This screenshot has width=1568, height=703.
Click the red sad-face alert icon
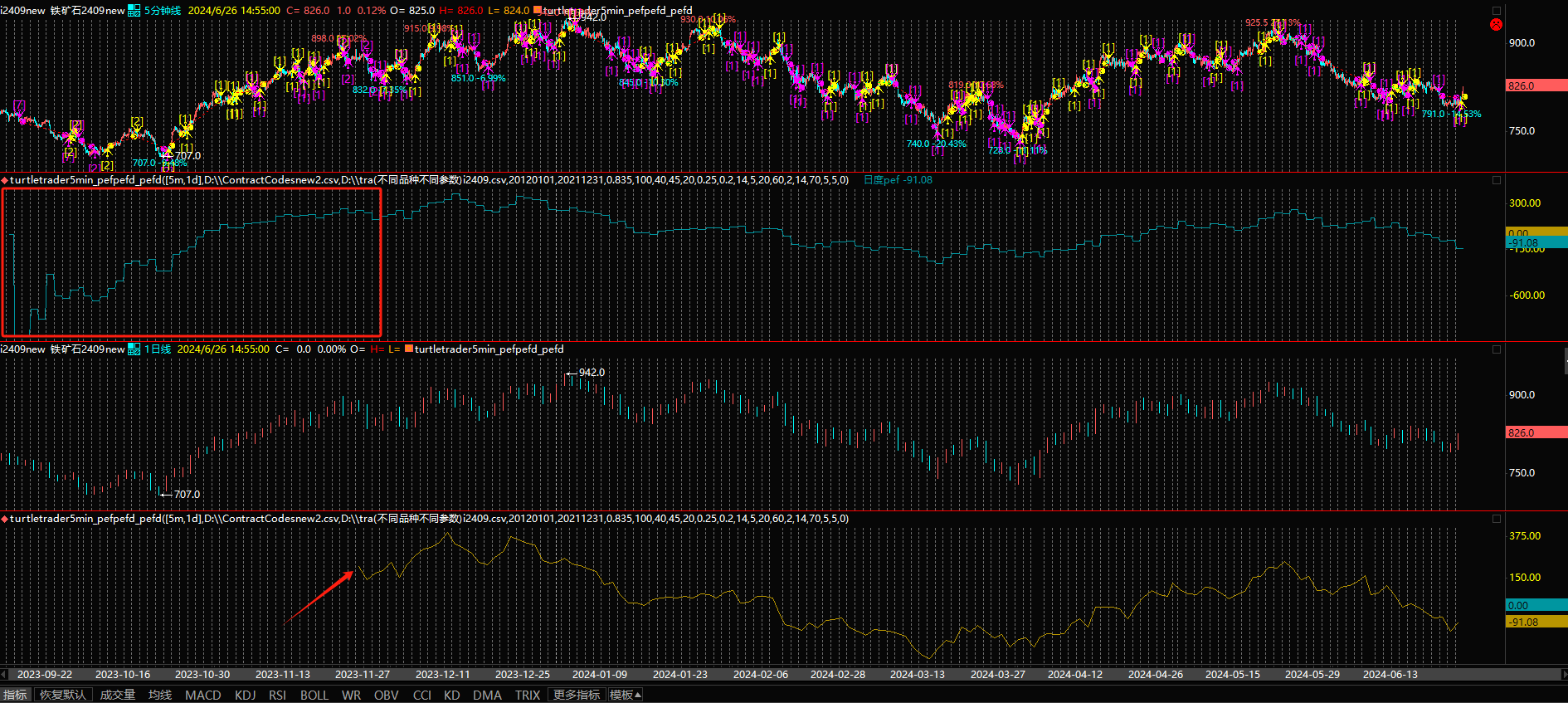[1496, 24]
